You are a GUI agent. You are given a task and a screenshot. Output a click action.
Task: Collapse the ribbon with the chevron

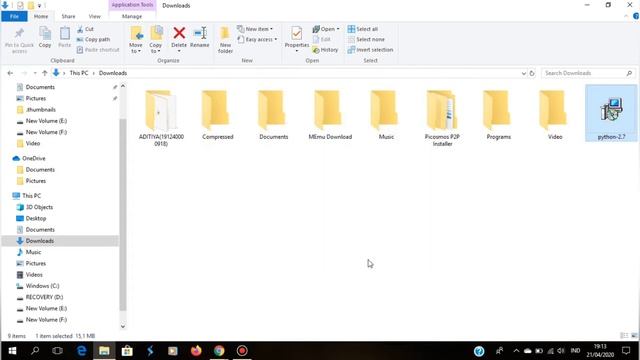626,16
